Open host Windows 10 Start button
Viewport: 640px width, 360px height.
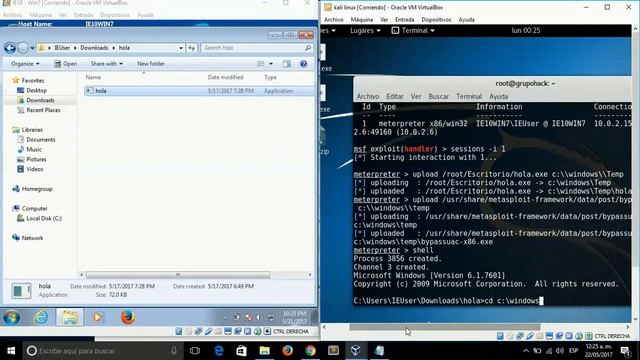click(x=11, y=351)
